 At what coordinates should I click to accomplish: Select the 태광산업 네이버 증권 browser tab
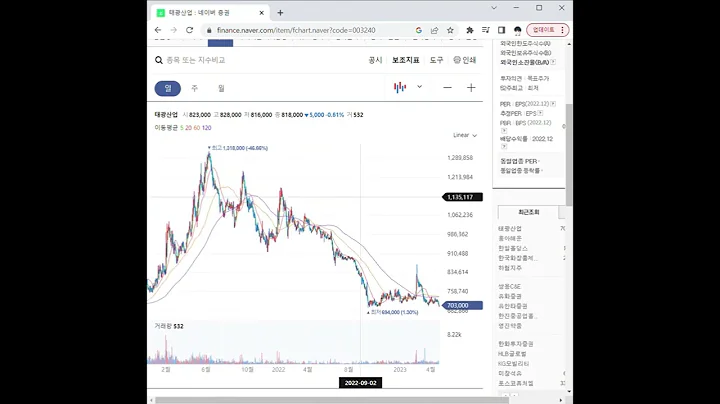(210, 13)
